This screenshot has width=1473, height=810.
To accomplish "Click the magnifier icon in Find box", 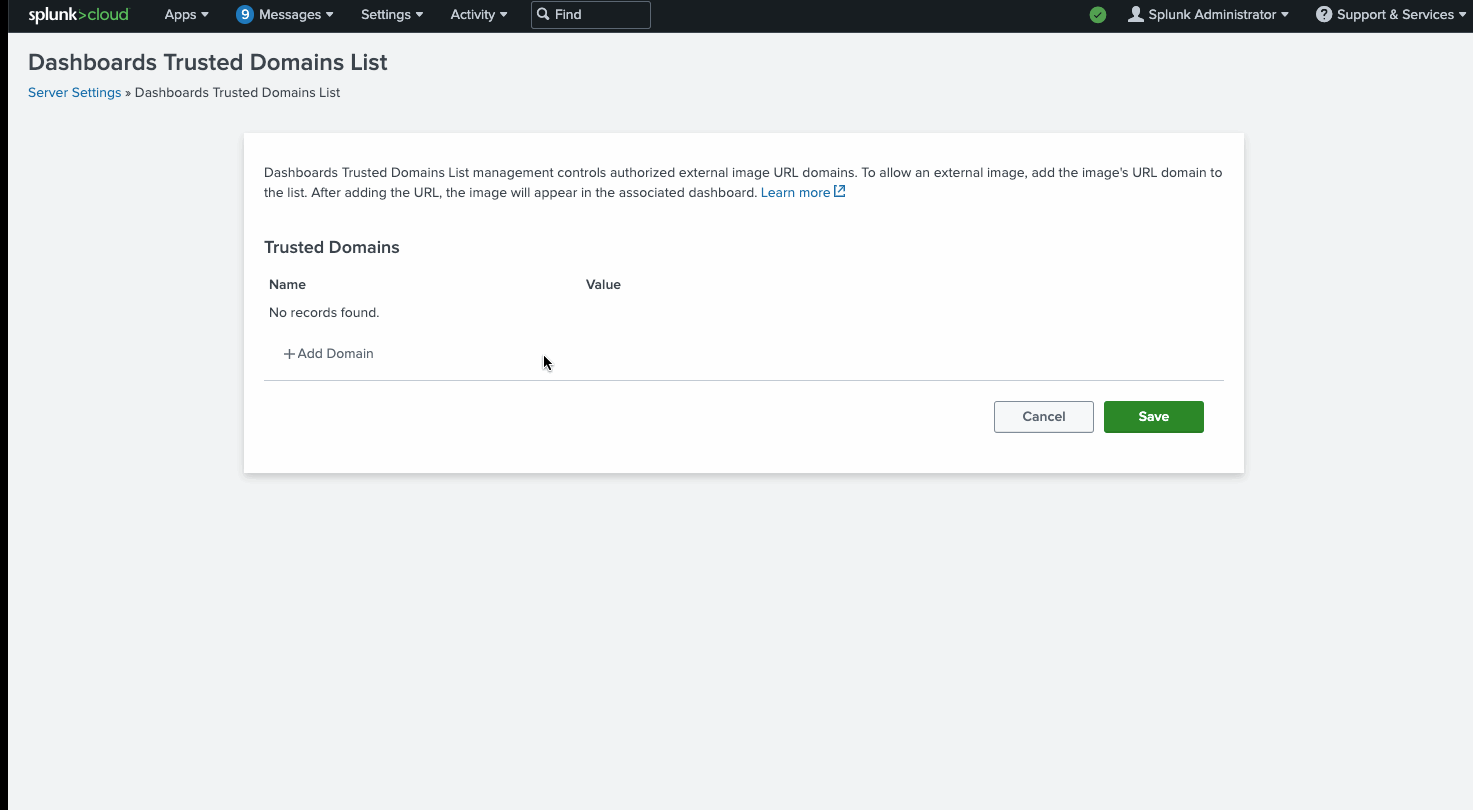I will click(543, 15).
